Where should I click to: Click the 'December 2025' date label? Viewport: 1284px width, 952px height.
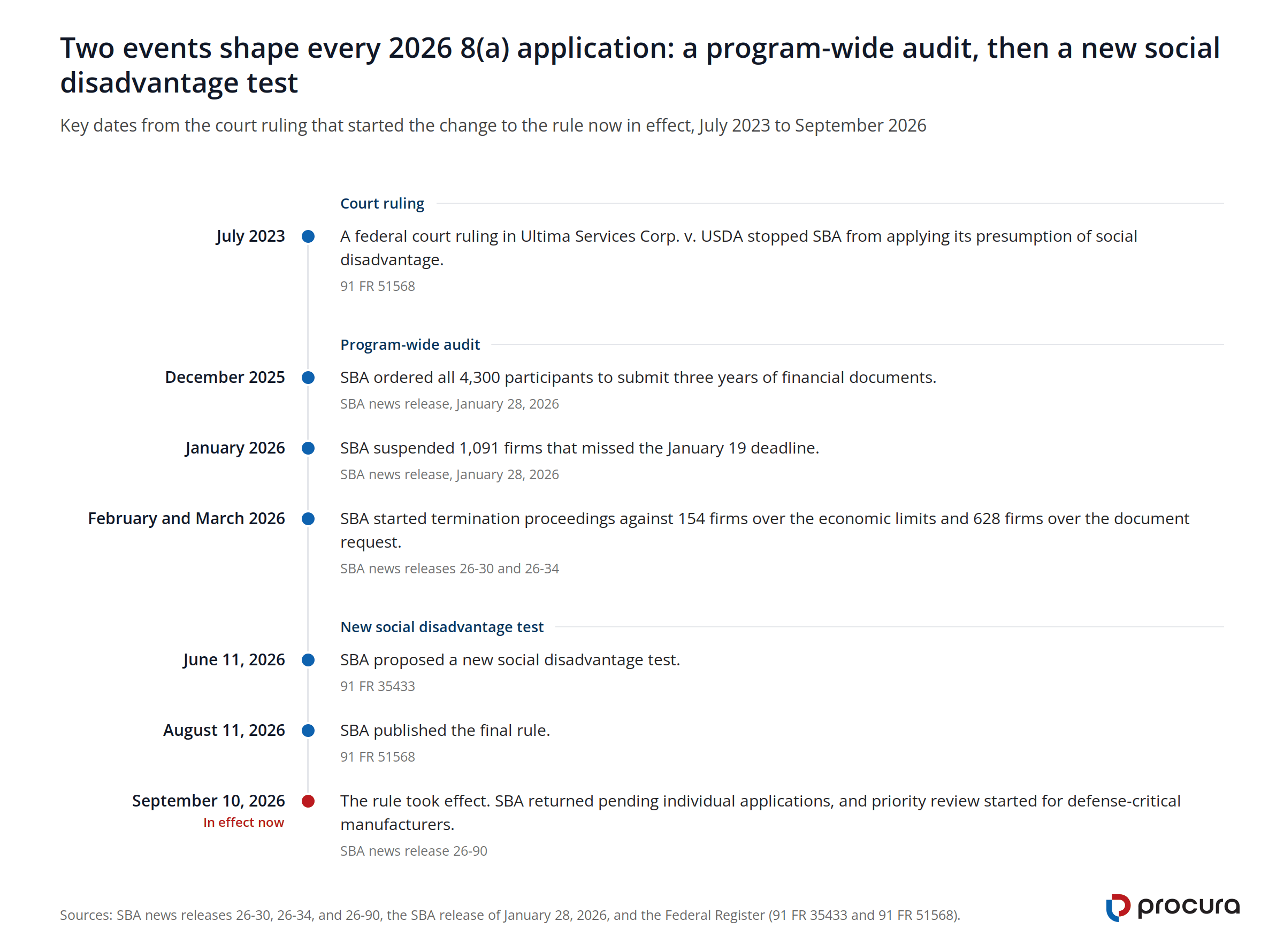(x=225, y=378)
